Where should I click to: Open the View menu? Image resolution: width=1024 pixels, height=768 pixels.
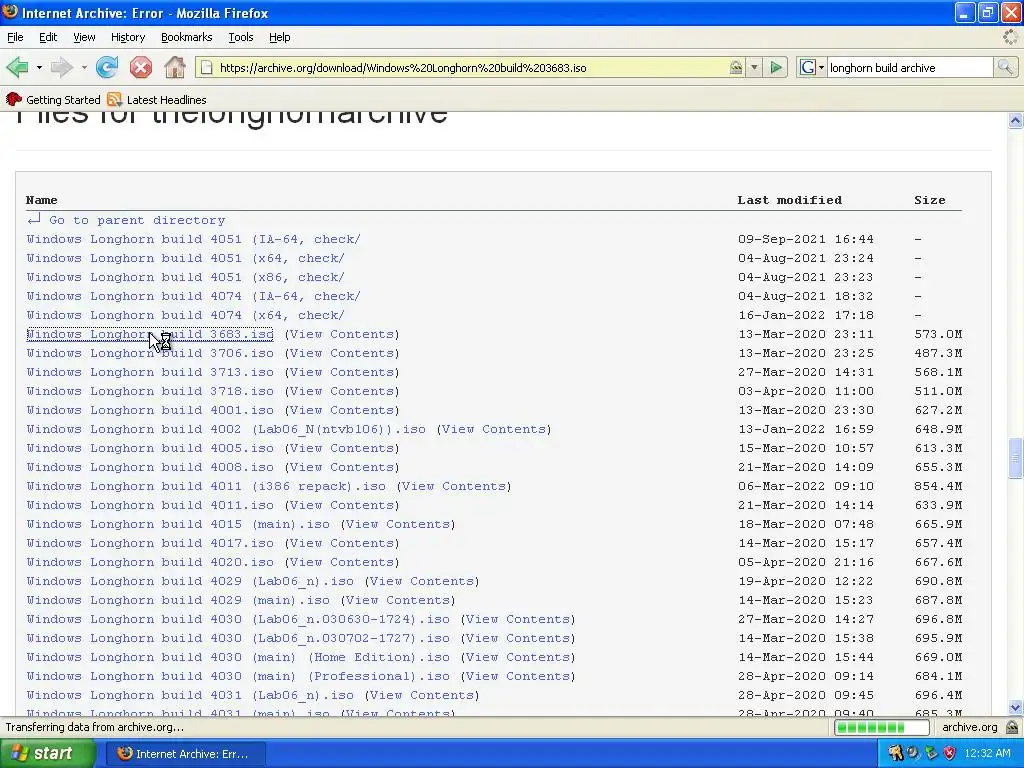pyautogui.click(x=84, y=37)
